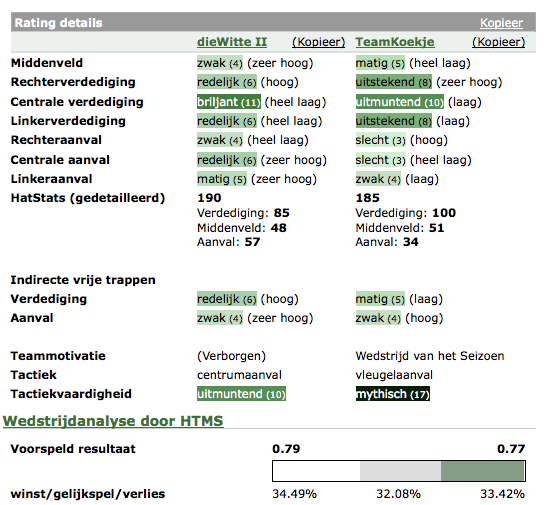Click the Verdediging: 100 value

coord(406,213)
